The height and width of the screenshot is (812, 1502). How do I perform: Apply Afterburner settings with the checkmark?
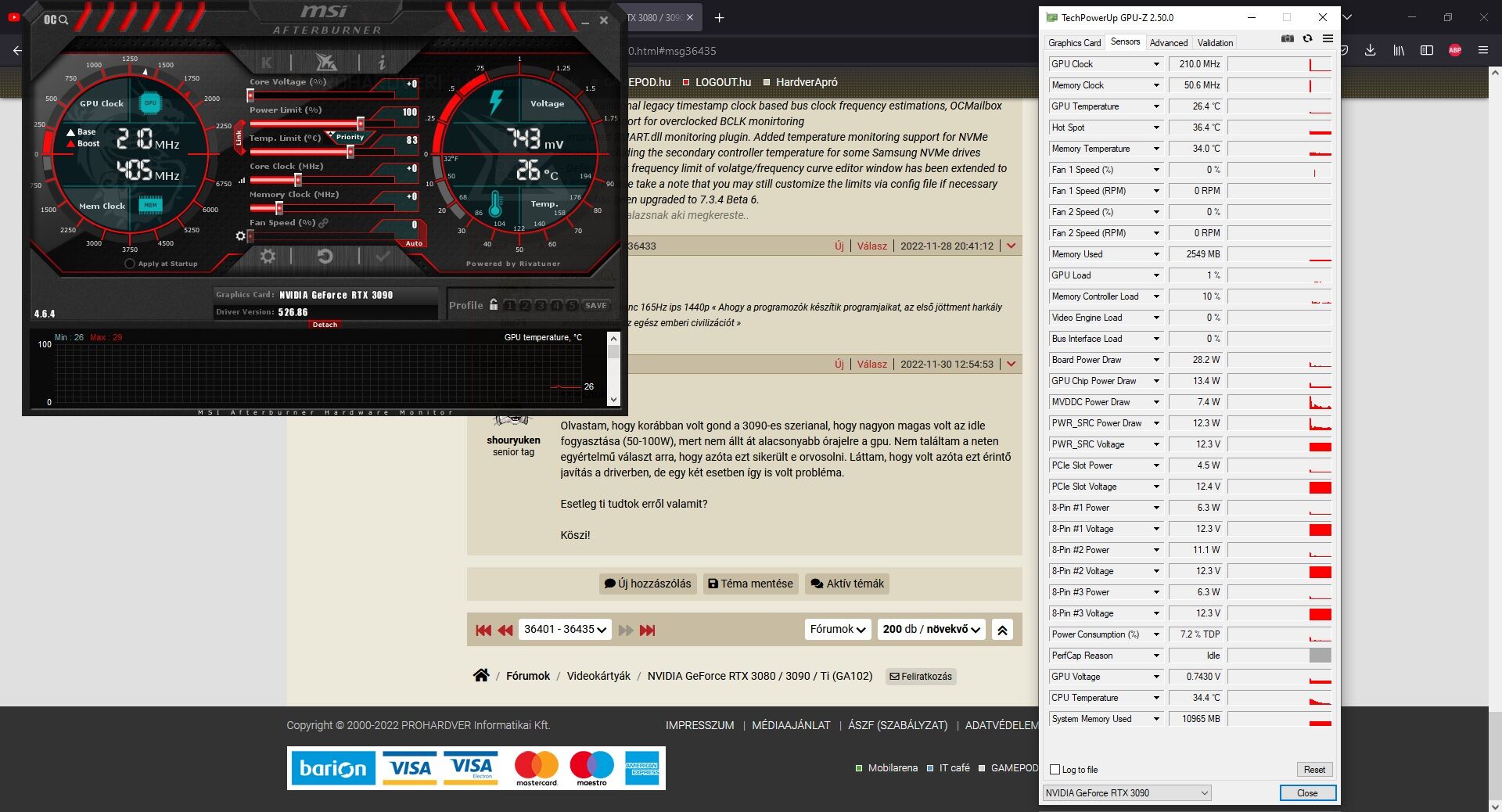pos(383,256)
